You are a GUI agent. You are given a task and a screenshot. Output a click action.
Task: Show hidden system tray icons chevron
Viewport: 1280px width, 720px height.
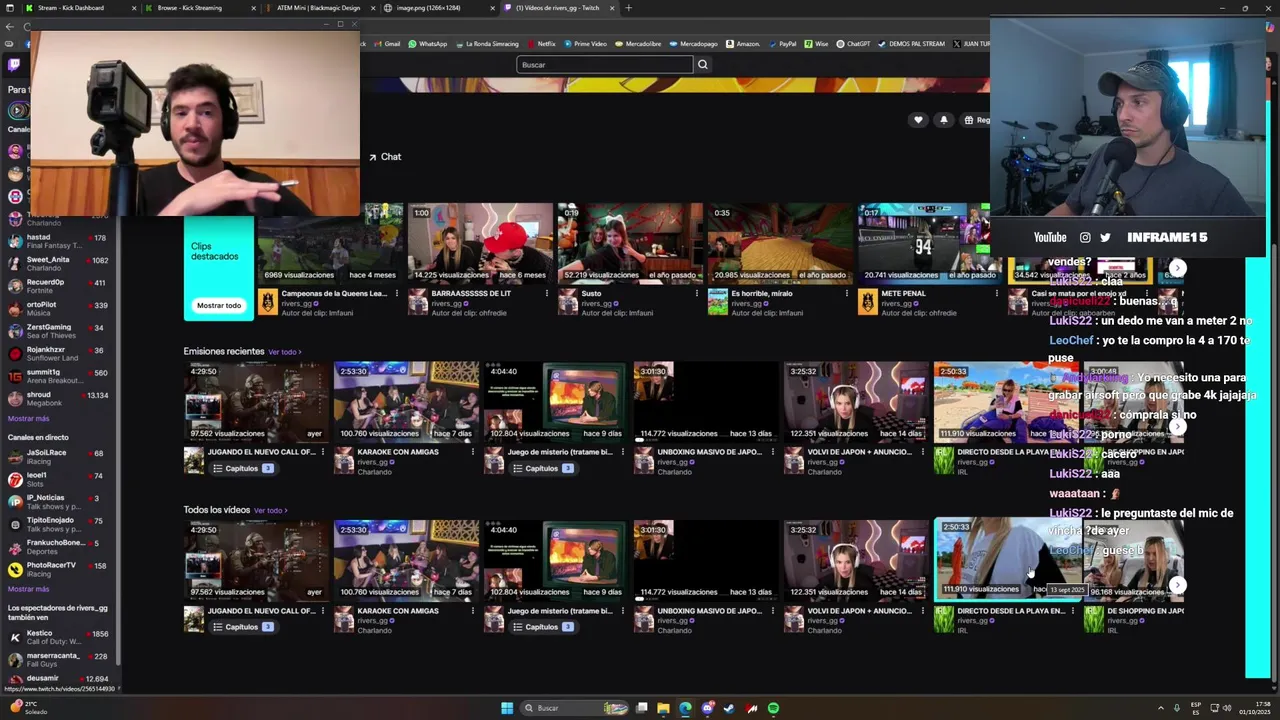click(1161, 708)
